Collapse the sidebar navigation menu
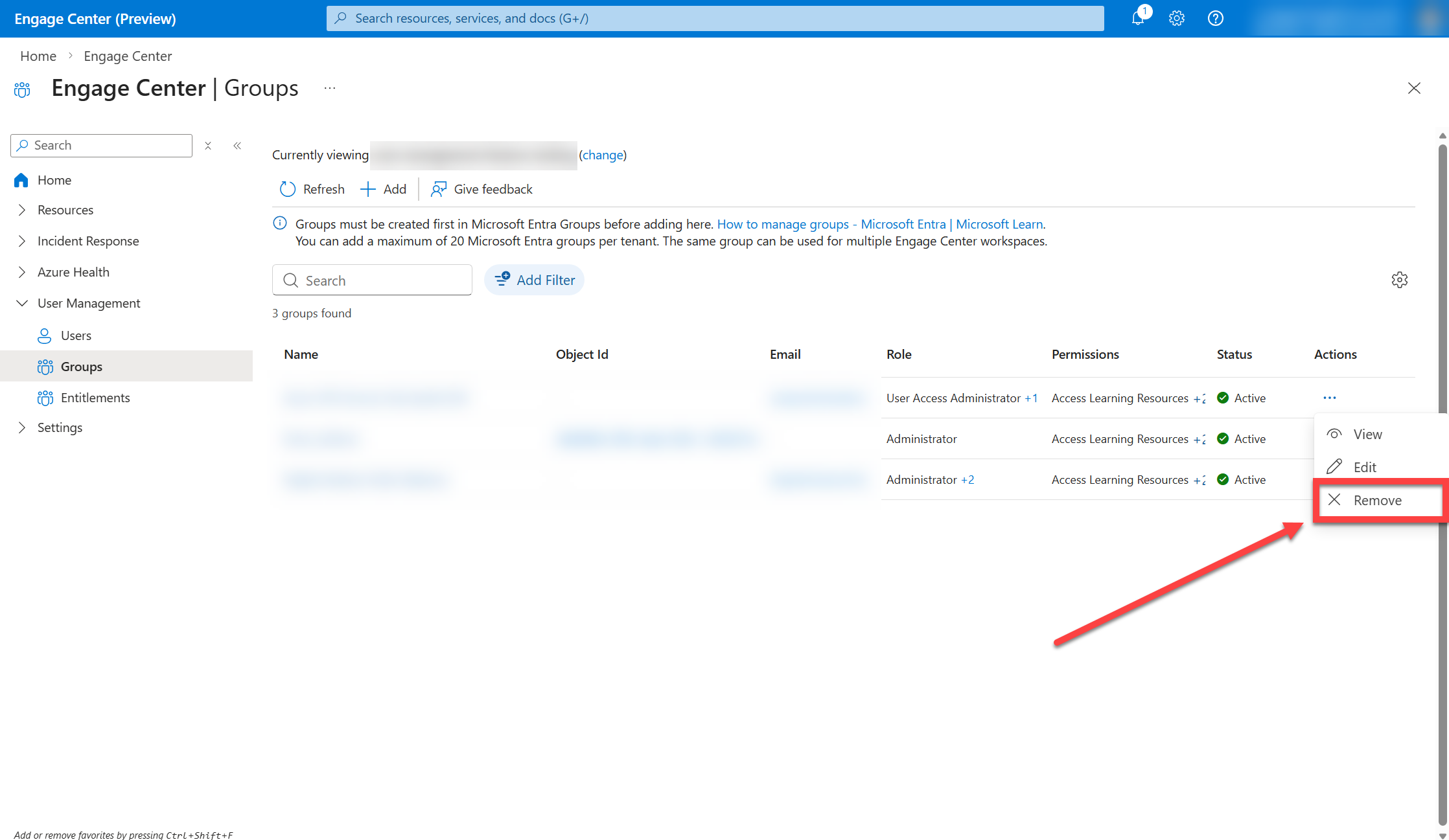The image size is (1449, 840). pyautogui.click(x=237, y=146)
